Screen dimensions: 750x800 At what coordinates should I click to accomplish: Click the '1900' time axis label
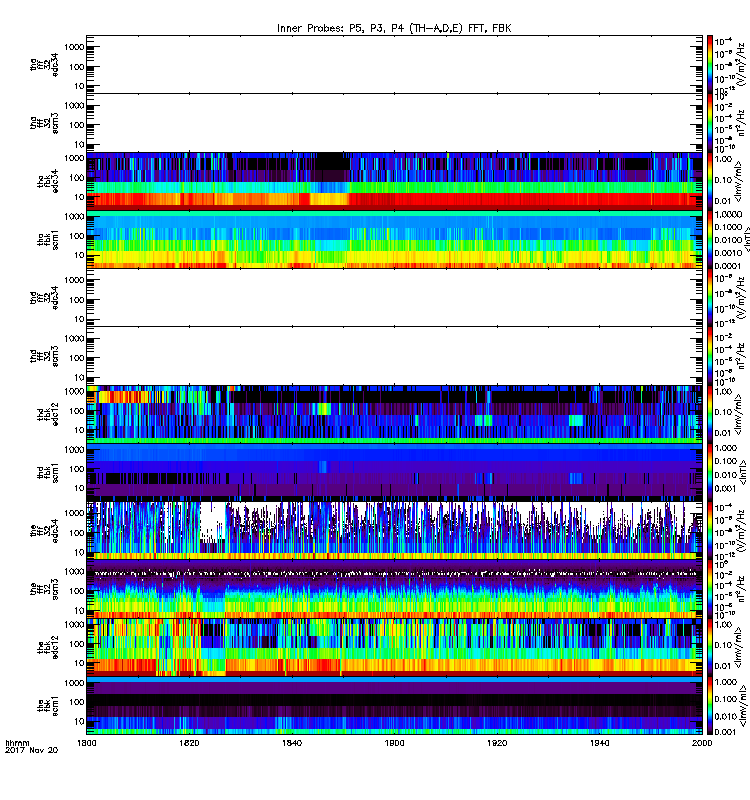click(x=394, y=742)
